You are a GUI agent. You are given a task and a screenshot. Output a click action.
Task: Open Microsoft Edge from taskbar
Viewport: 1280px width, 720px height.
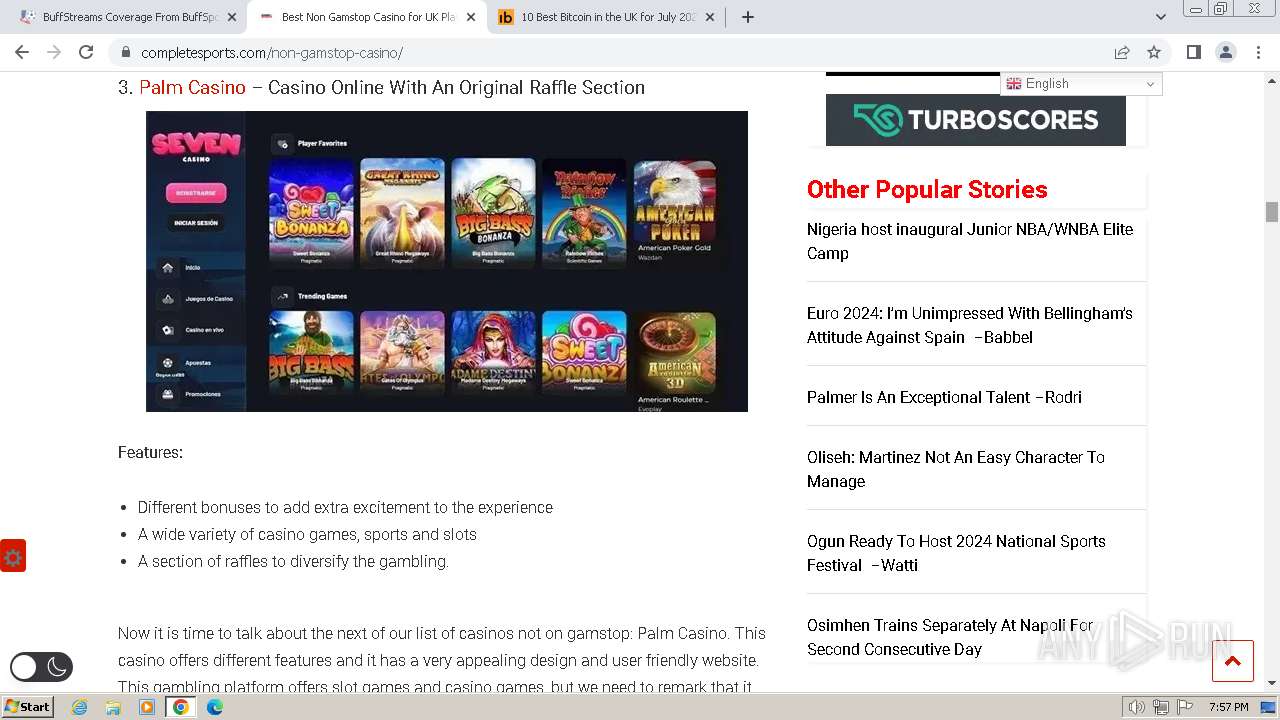pos(215,707)
